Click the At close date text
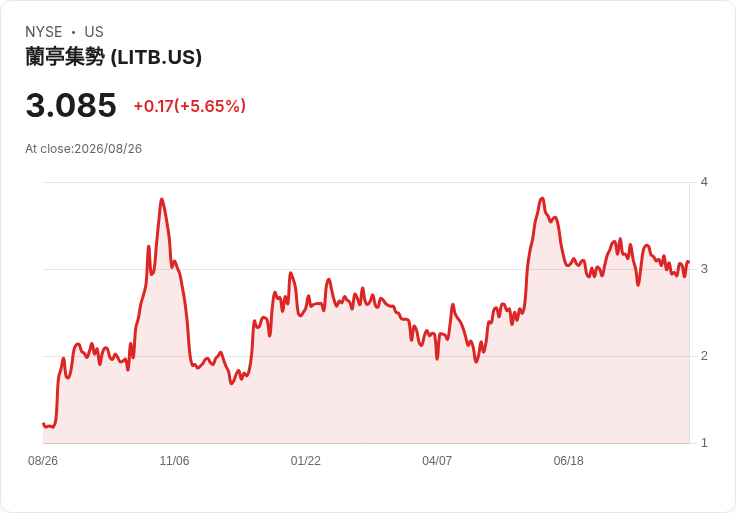 pyautogui.click(x=84, y=149)
